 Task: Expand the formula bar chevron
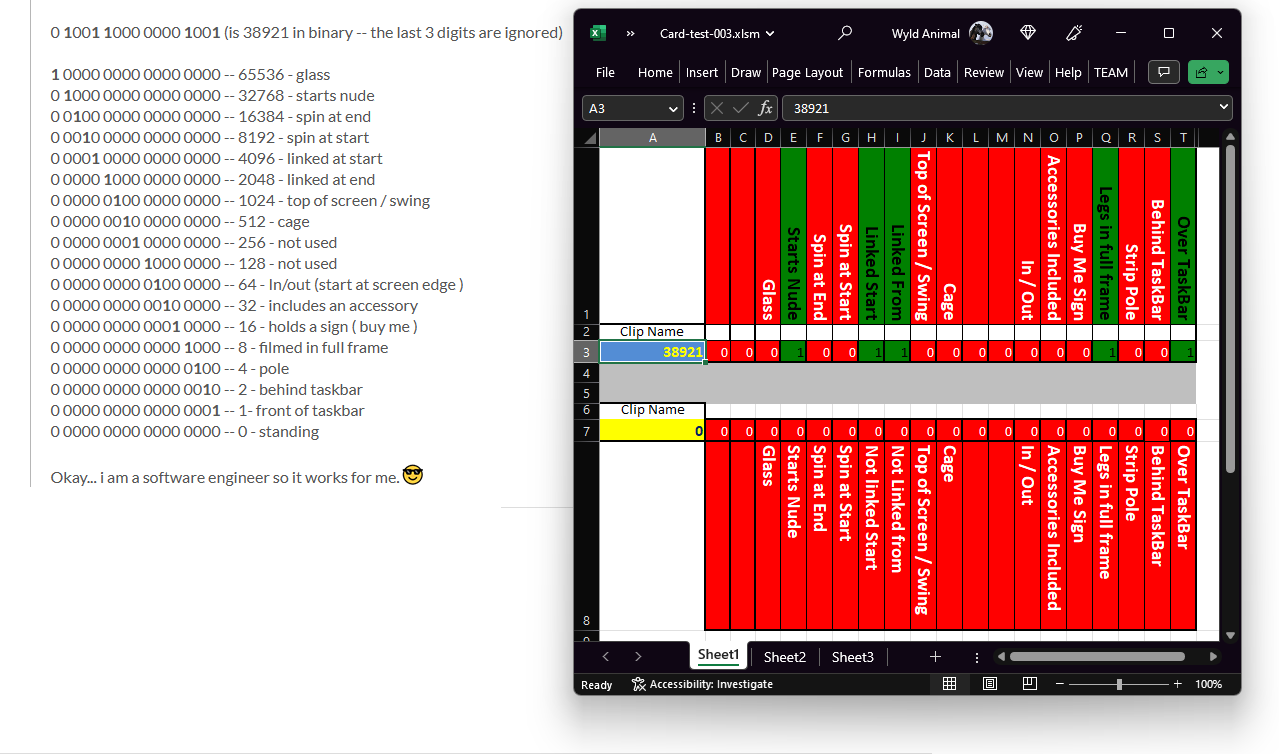pos(1223,108)
